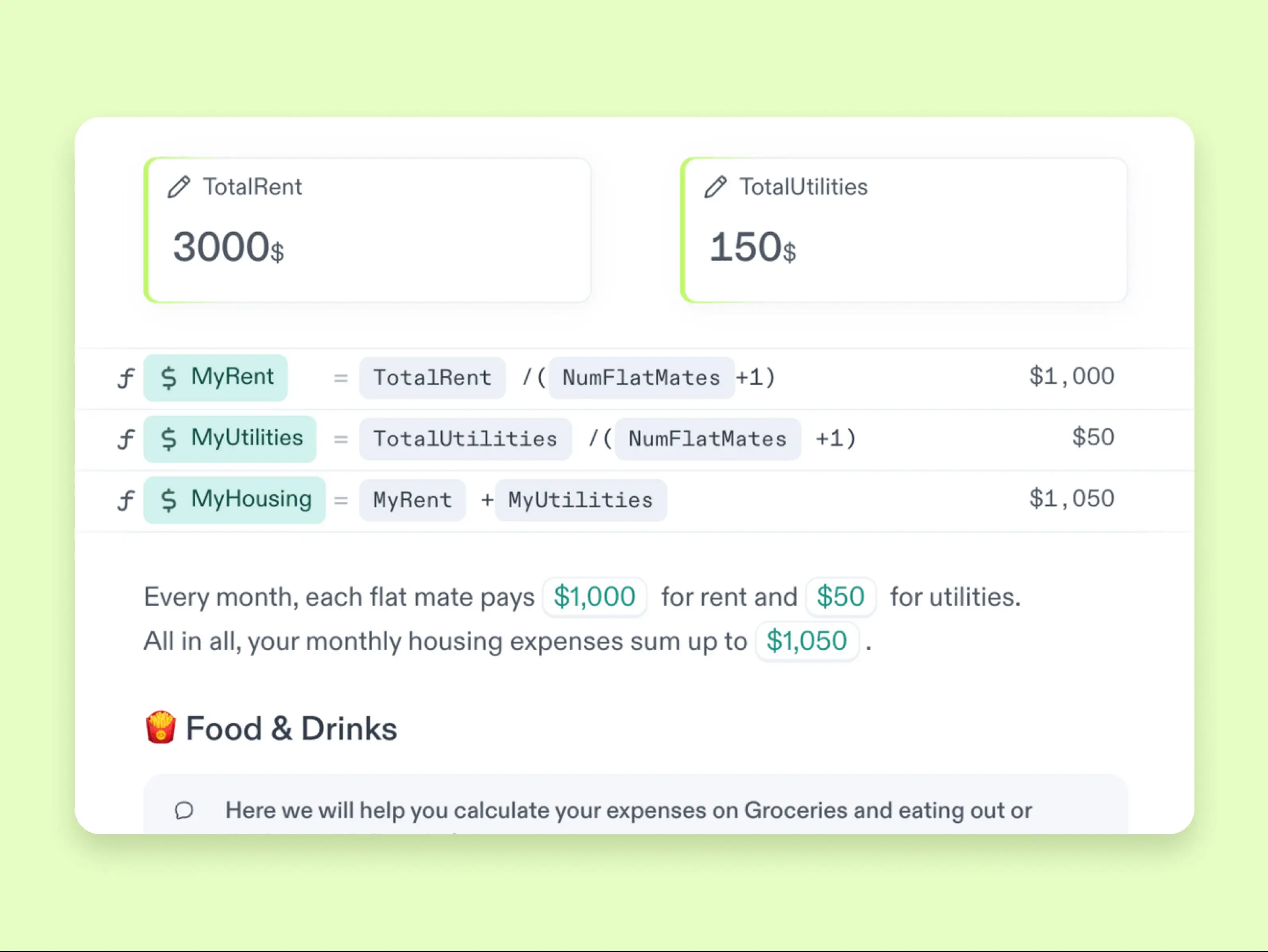The image size is (1268, 952).
Task: Edit the TotalUtilities value 150
Action: (745, 247)
